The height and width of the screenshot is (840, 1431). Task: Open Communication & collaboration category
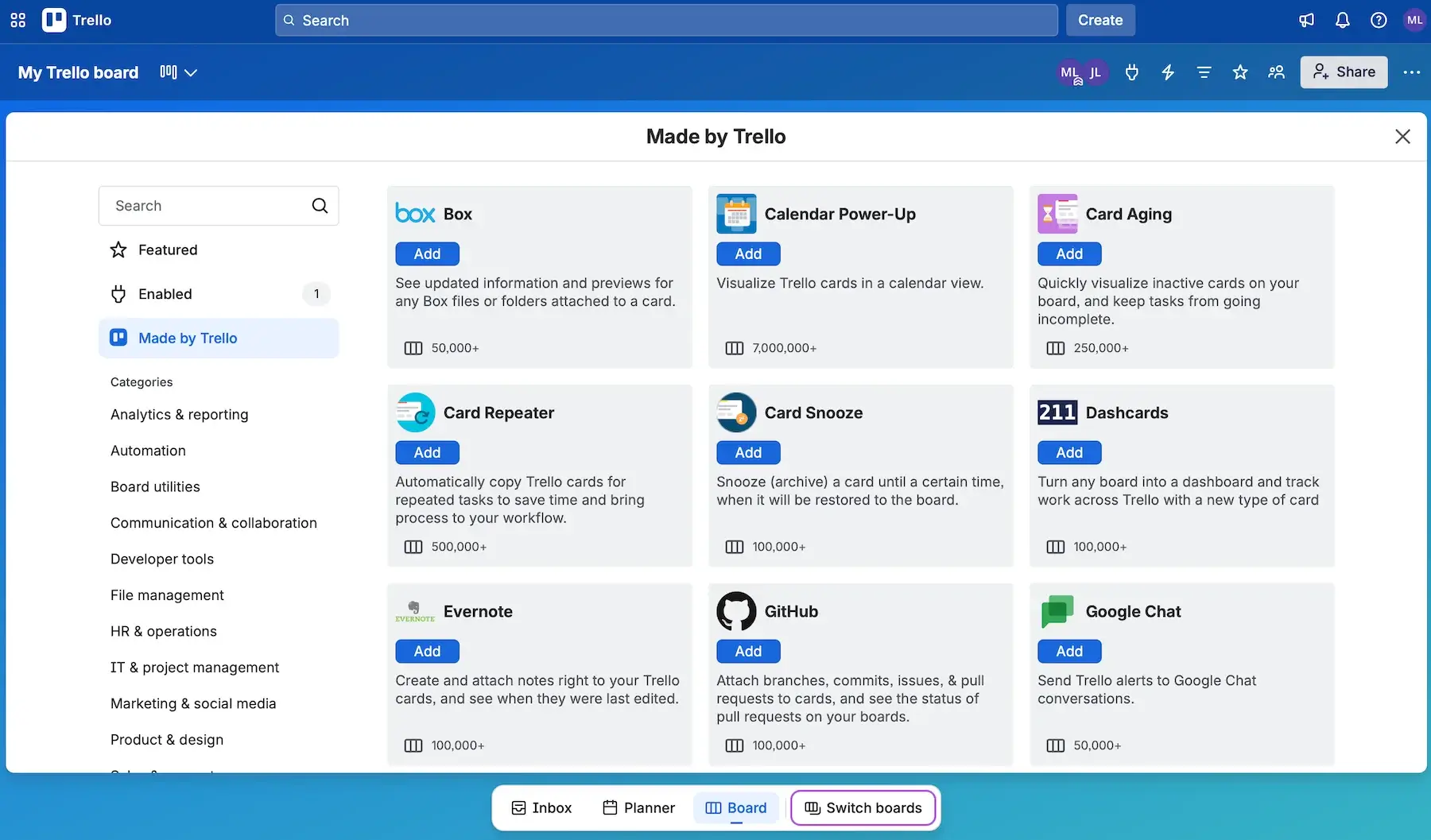click(214, 523)
